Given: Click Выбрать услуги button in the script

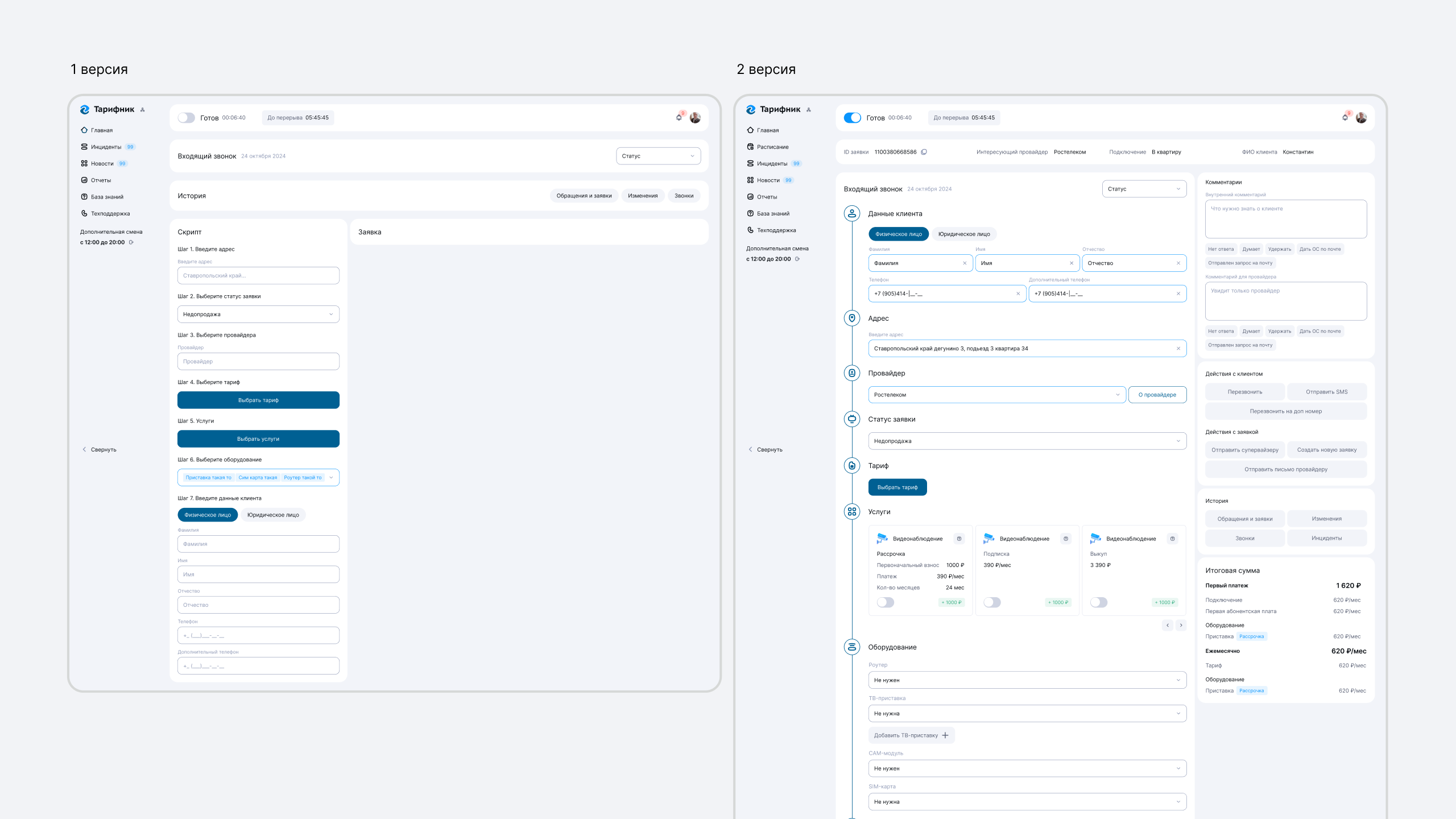Looking at the screenshot, I should [258, 439].
